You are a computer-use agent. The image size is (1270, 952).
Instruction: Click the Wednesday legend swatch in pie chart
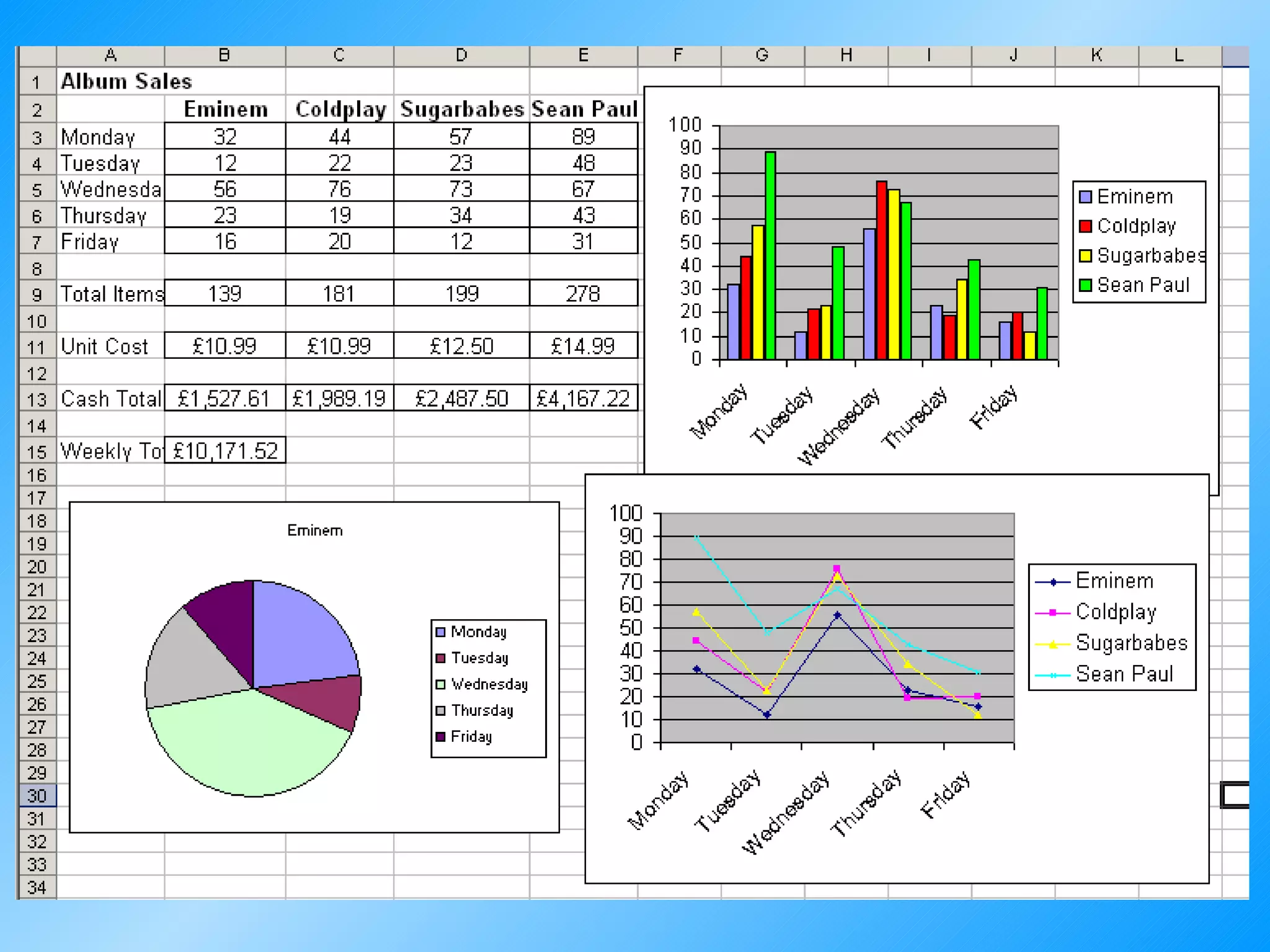[440, 684]
